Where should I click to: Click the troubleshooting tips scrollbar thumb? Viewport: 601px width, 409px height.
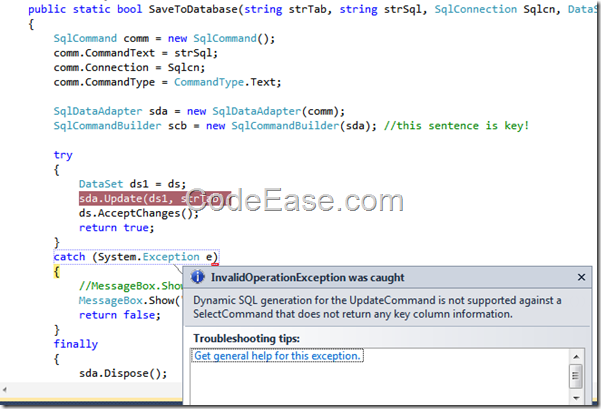(576, 376)
